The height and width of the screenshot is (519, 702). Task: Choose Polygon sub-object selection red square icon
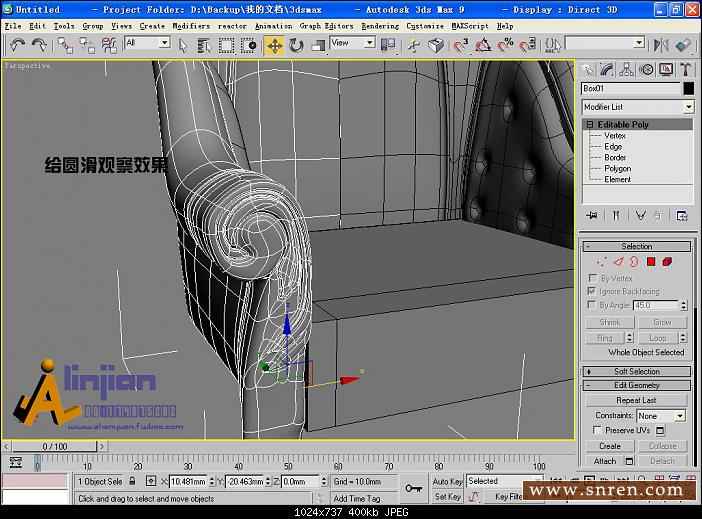click(650, 262)
